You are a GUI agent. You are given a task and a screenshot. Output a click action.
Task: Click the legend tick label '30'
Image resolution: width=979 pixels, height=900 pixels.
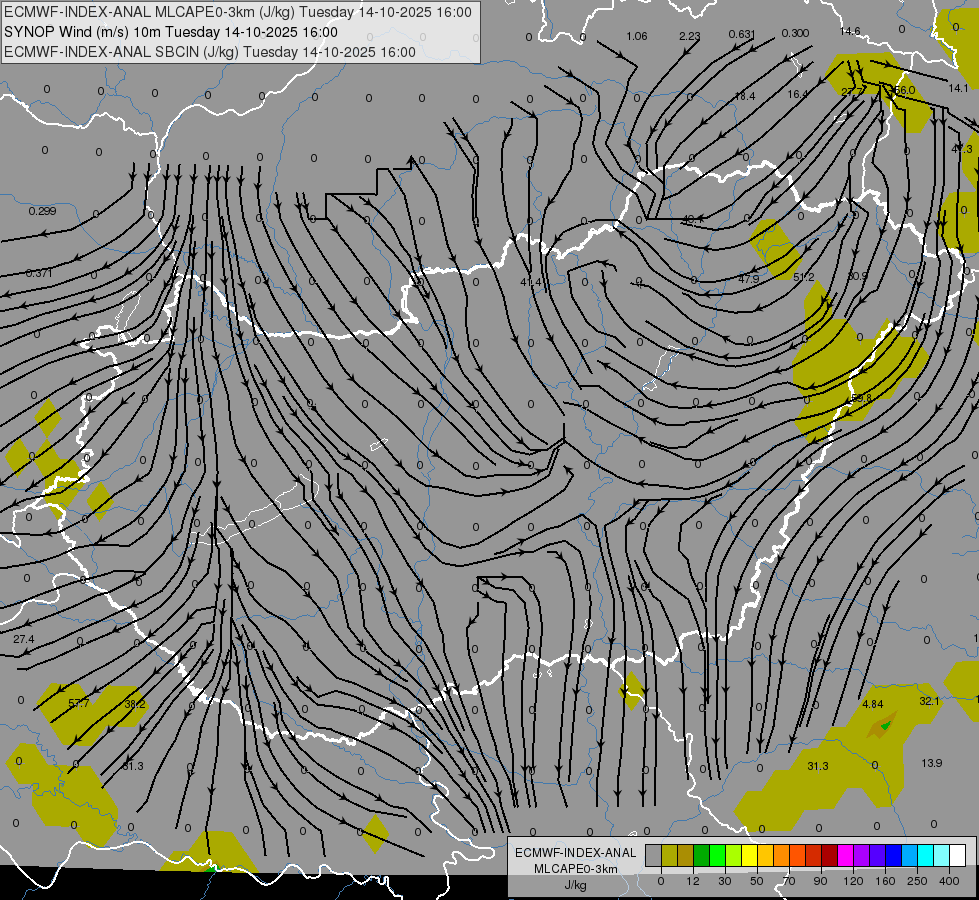click(x=724, y=881)
